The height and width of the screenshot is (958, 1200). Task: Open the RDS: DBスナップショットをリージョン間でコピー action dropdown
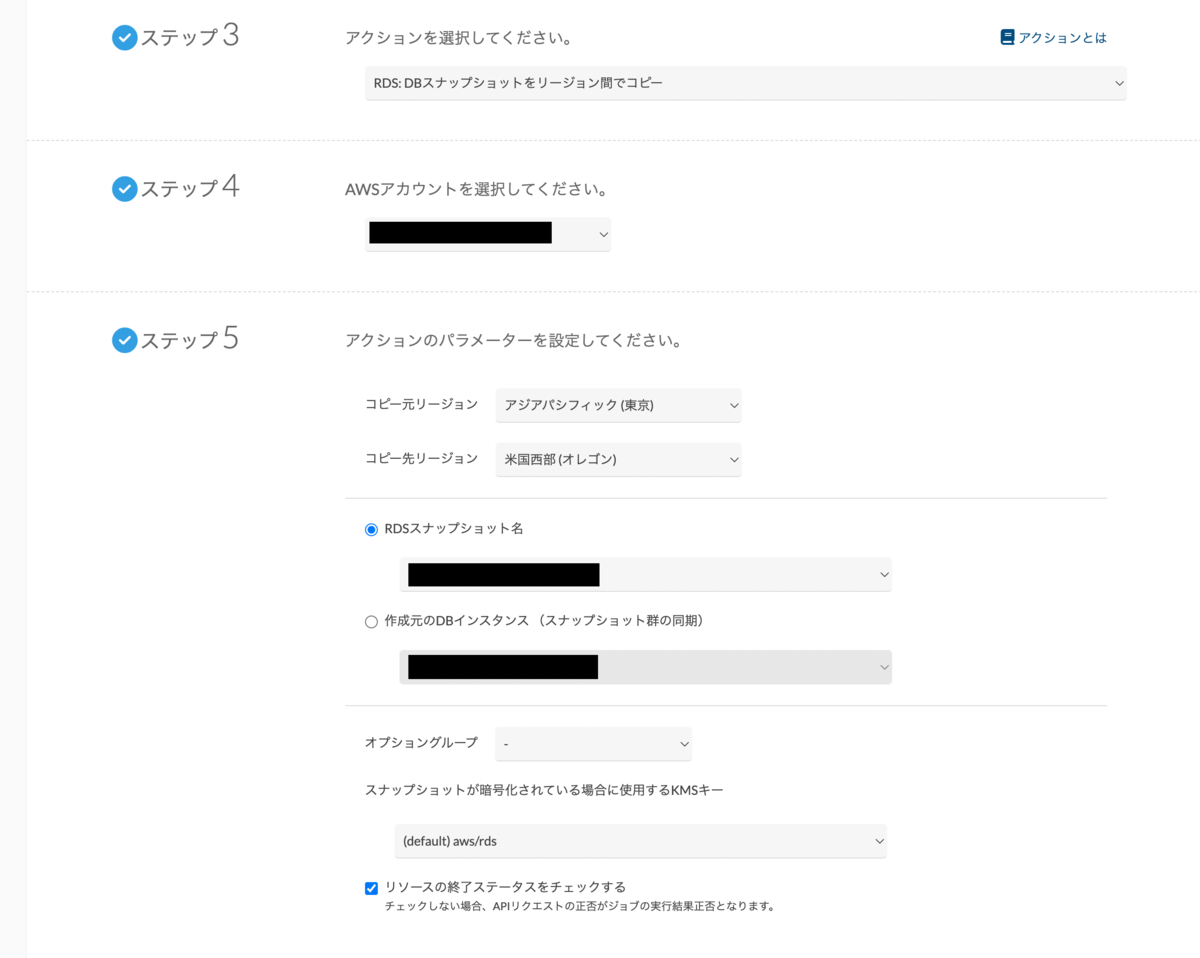[x=745, y=83]
